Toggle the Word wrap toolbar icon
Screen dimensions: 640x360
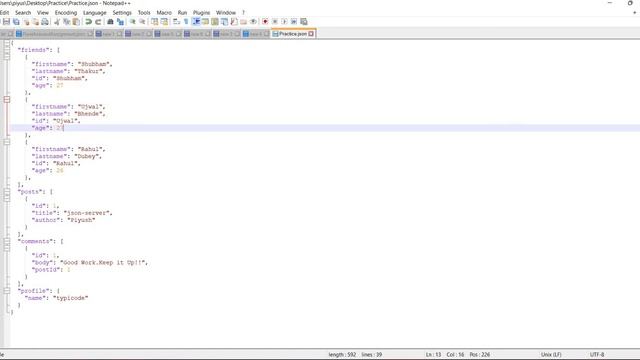pyautogui.click(x=176, y=21)
